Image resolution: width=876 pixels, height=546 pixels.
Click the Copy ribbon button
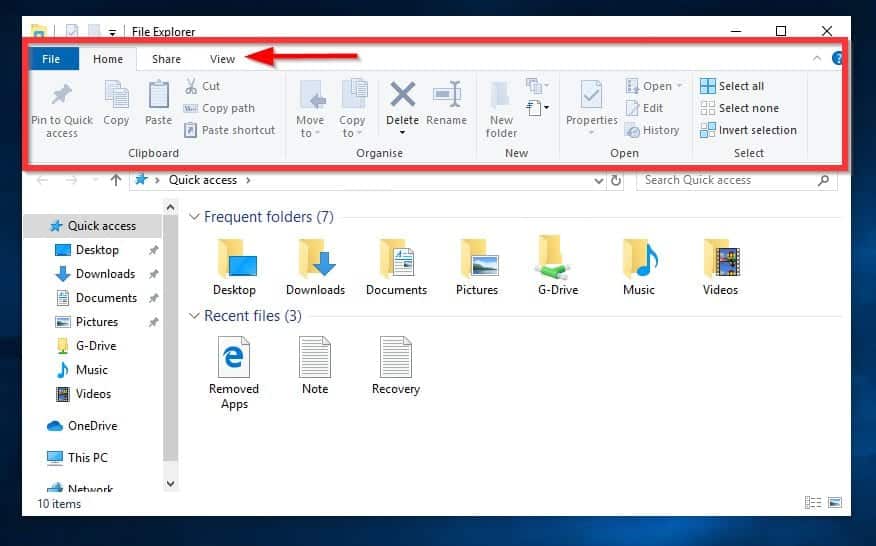(x=116, y=103)
